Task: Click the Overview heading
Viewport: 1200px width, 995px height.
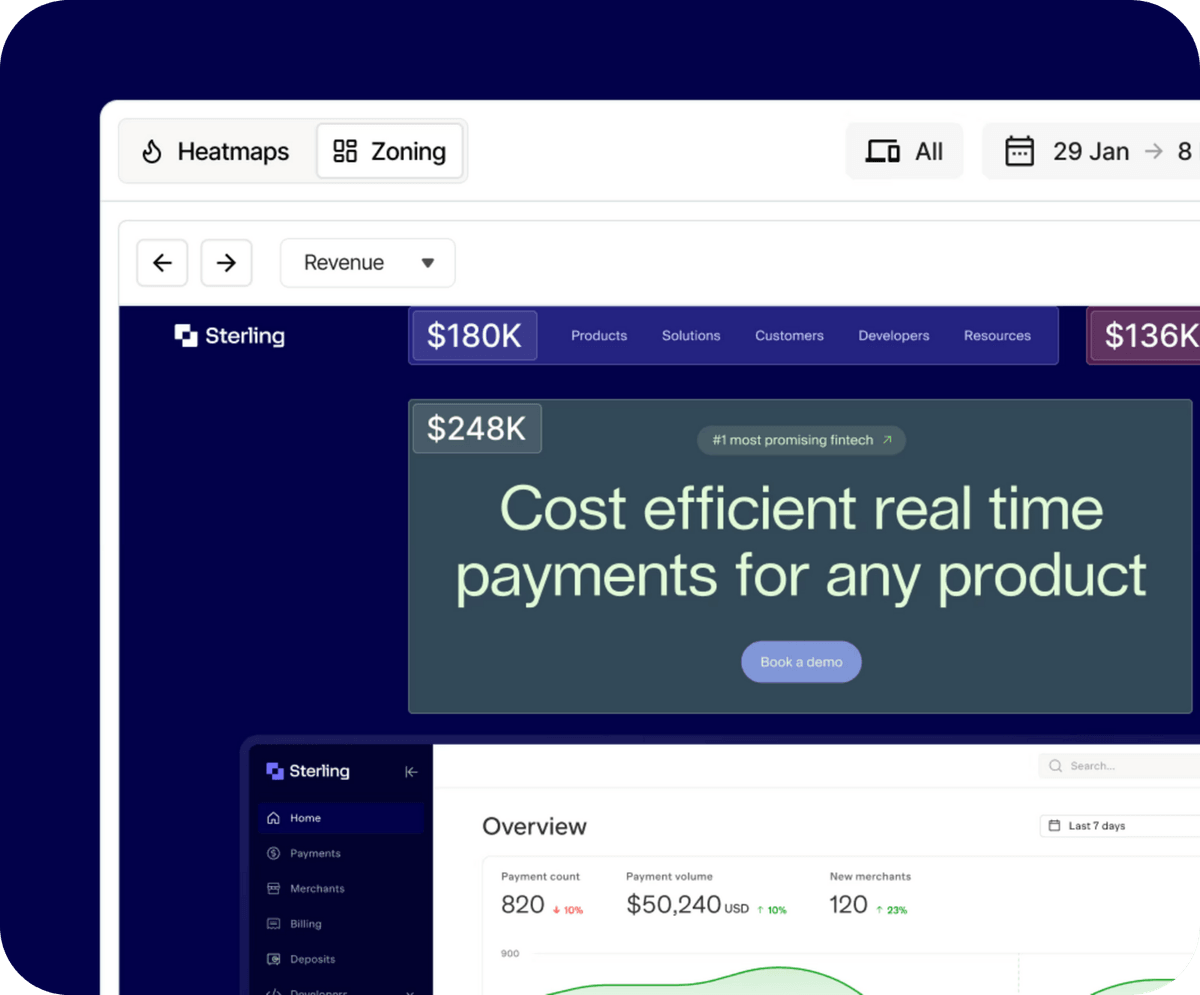Action: pyautogui.click(x=534, y=827)
